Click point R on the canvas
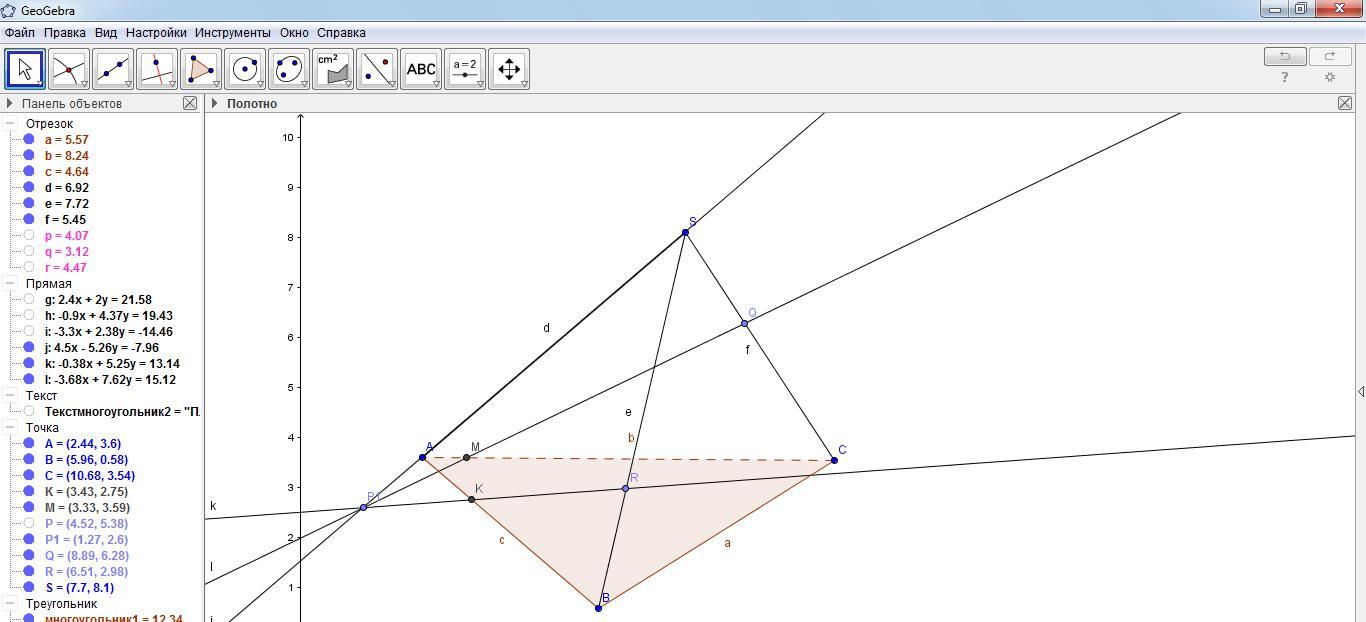This screenshot has width=1366, height=622. pyautogui.click(x=626, y=489)
